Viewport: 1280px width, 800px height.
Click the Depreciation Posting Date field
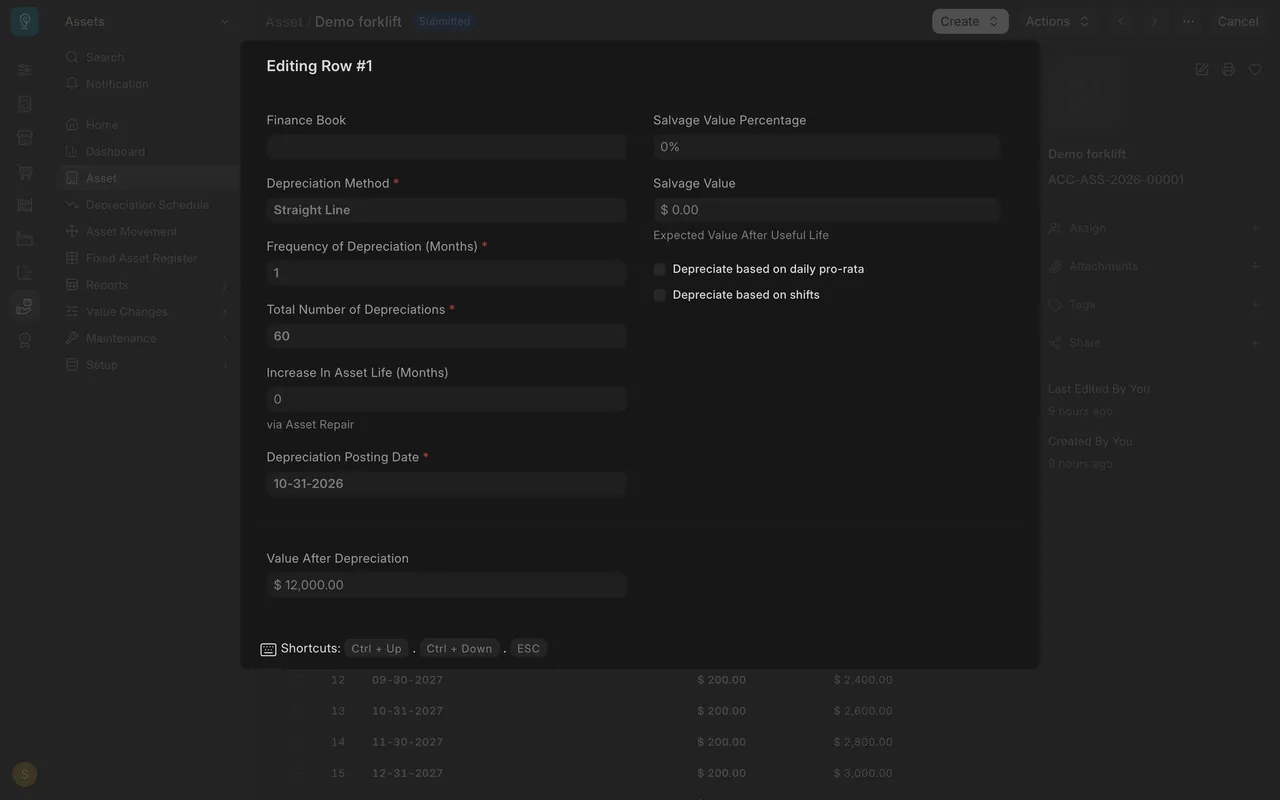tap(446, 484)
